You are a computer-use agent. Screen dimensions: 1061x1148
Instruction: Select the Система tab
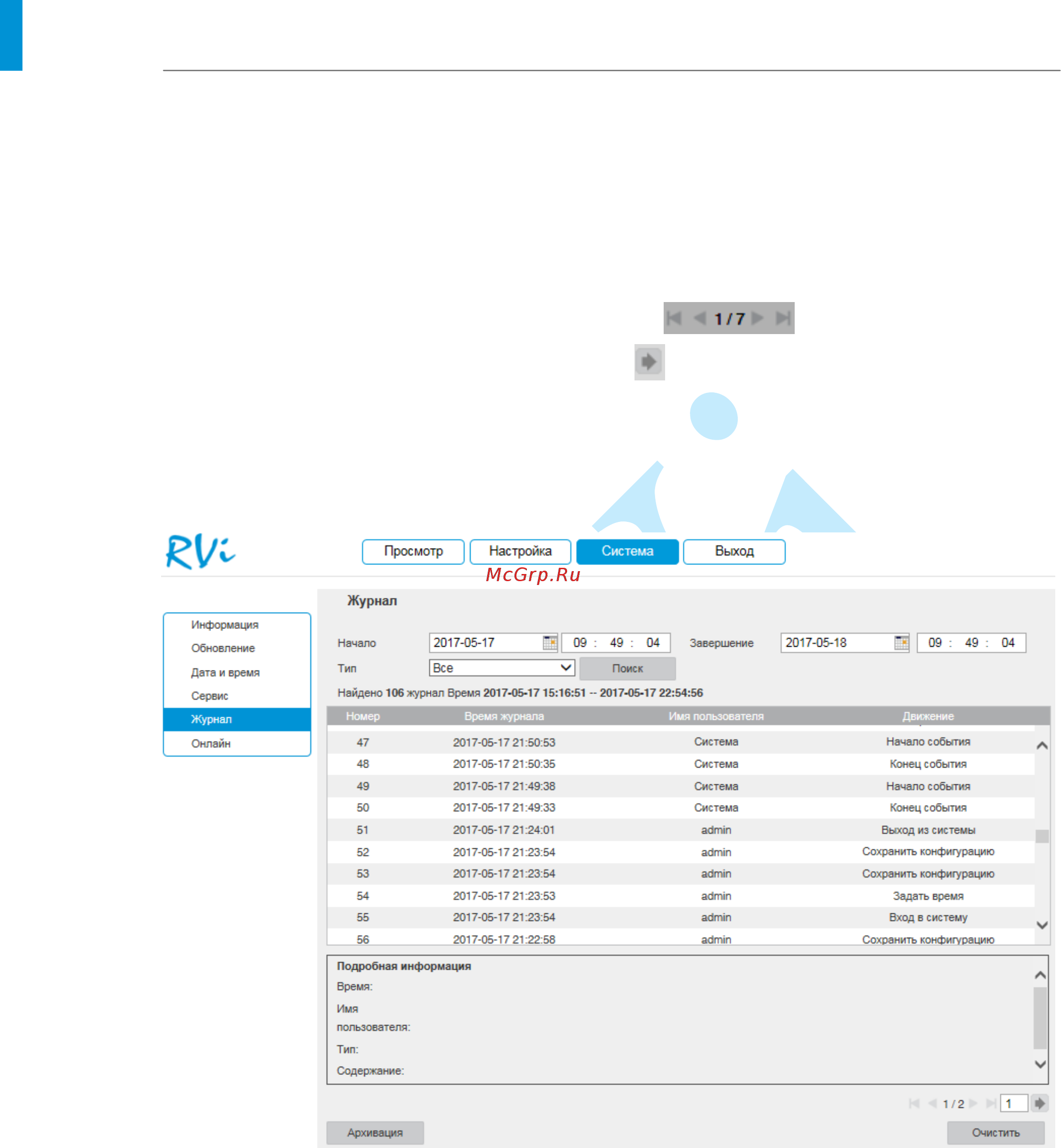pyautogui.click(x=627, y=552)
